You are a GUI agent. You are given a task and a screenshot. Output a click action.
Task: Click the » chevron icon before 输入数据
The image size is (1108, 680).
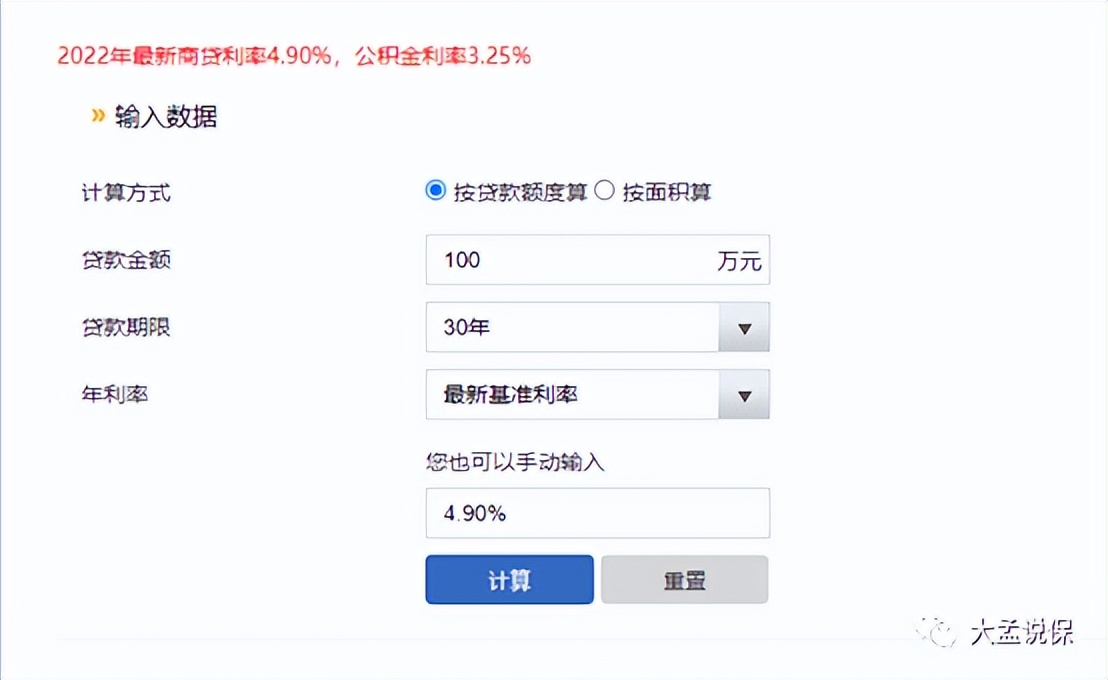point(98,115)
